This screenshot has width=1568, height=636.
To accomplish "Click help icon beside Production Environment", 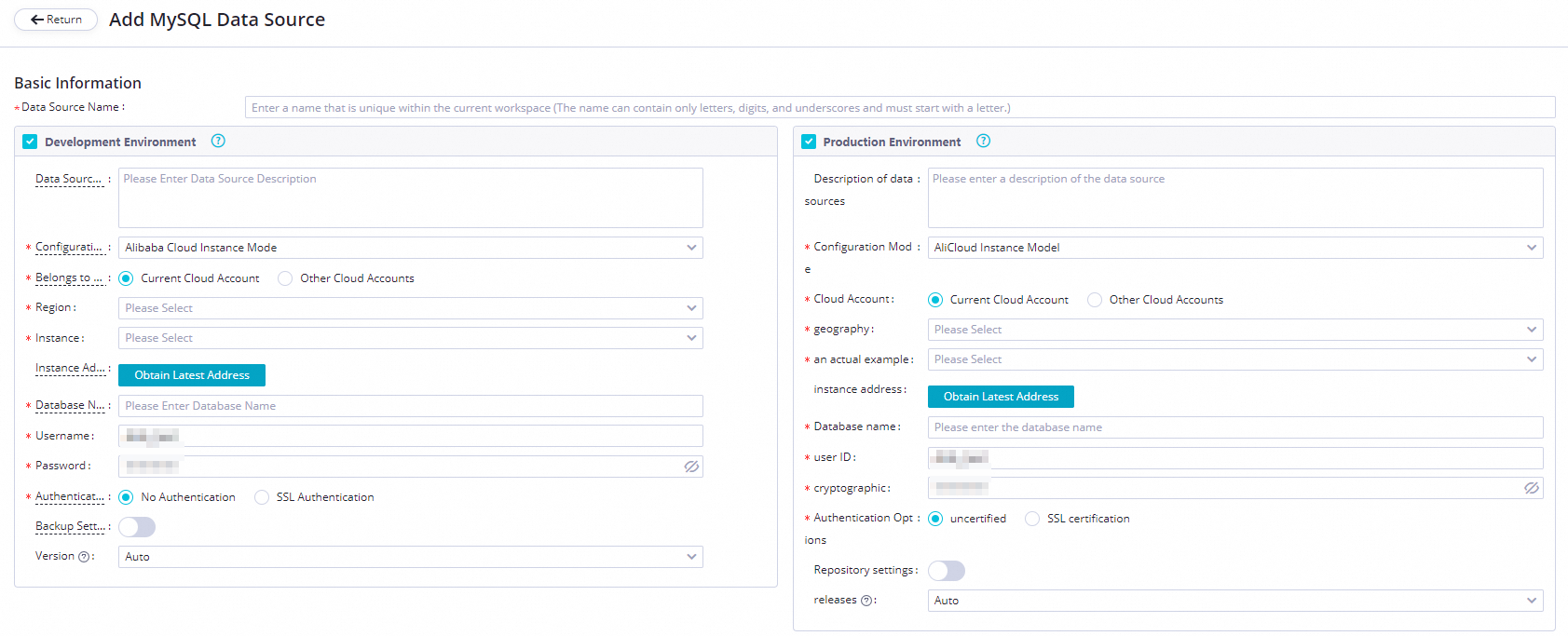I will click(983, 142).
